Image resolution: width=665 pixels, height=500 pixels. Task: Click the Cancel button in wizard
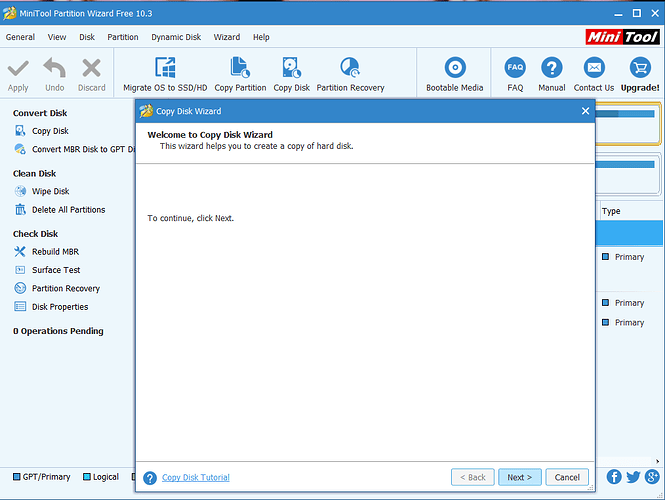pyautogui.click(x=567, y=477)
